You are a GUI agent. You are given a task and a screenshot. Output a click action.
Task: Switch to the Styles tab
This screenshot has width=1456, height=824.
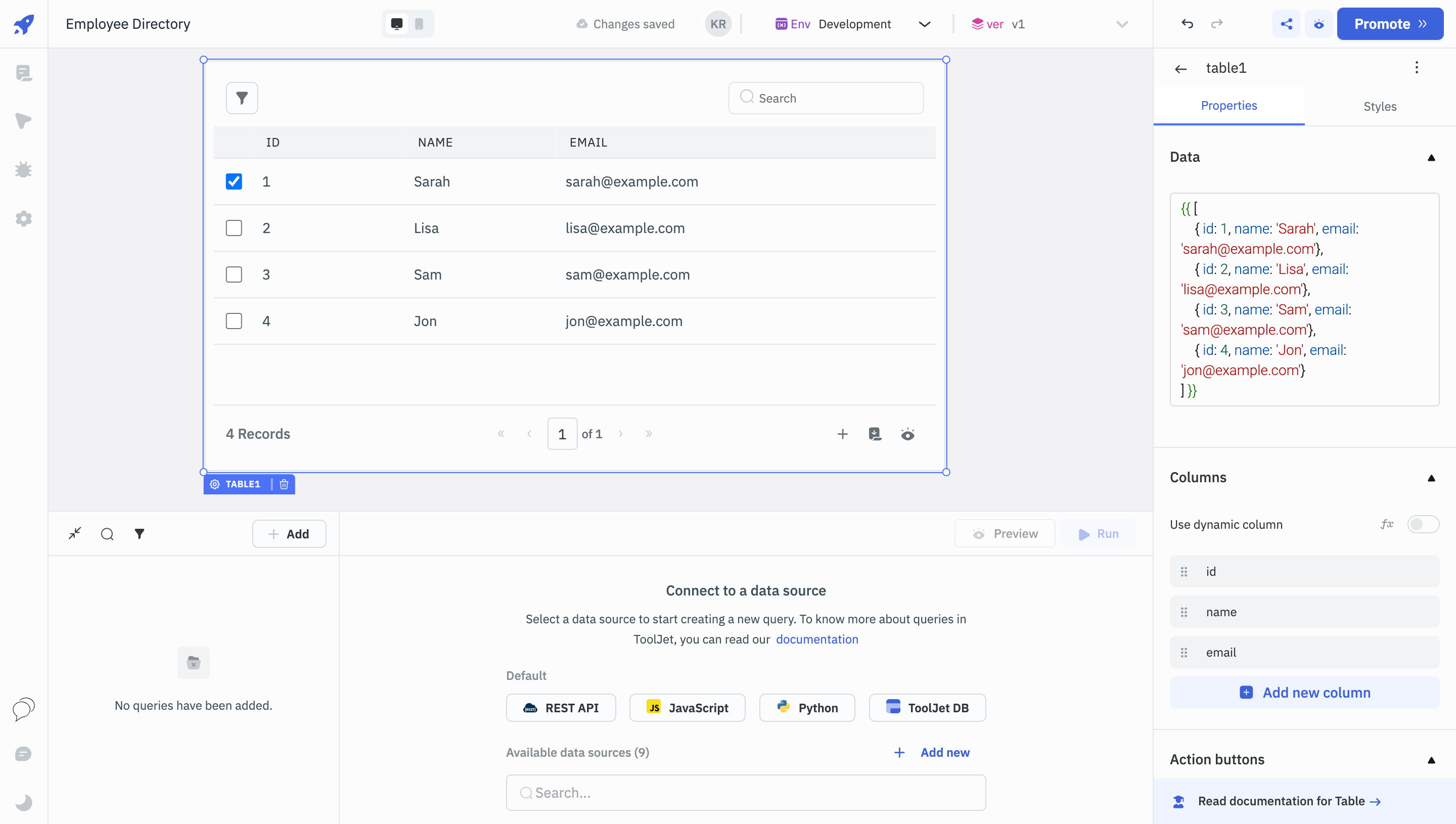click(x=1379, y=106)
